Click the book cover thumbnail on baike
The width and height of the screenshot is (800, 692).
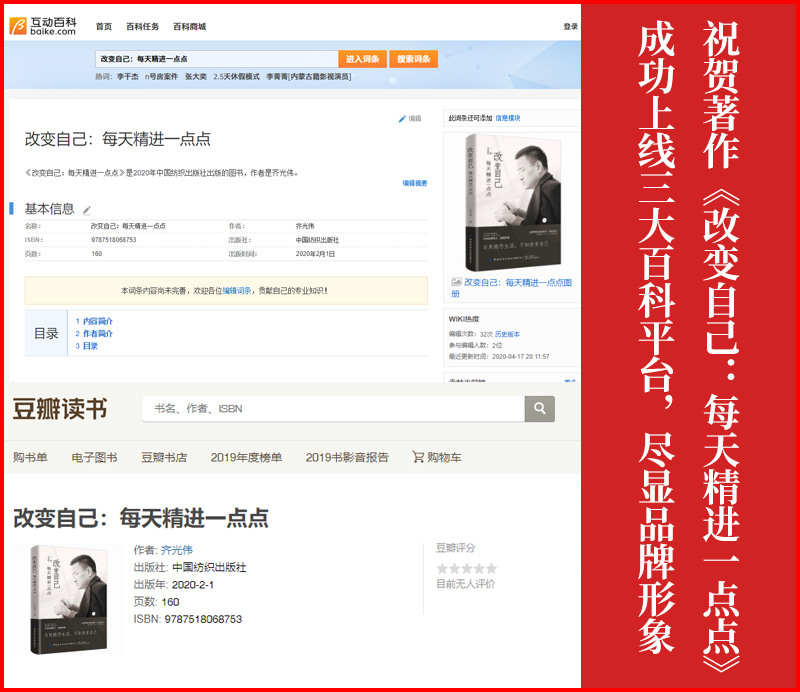point(513,203)
